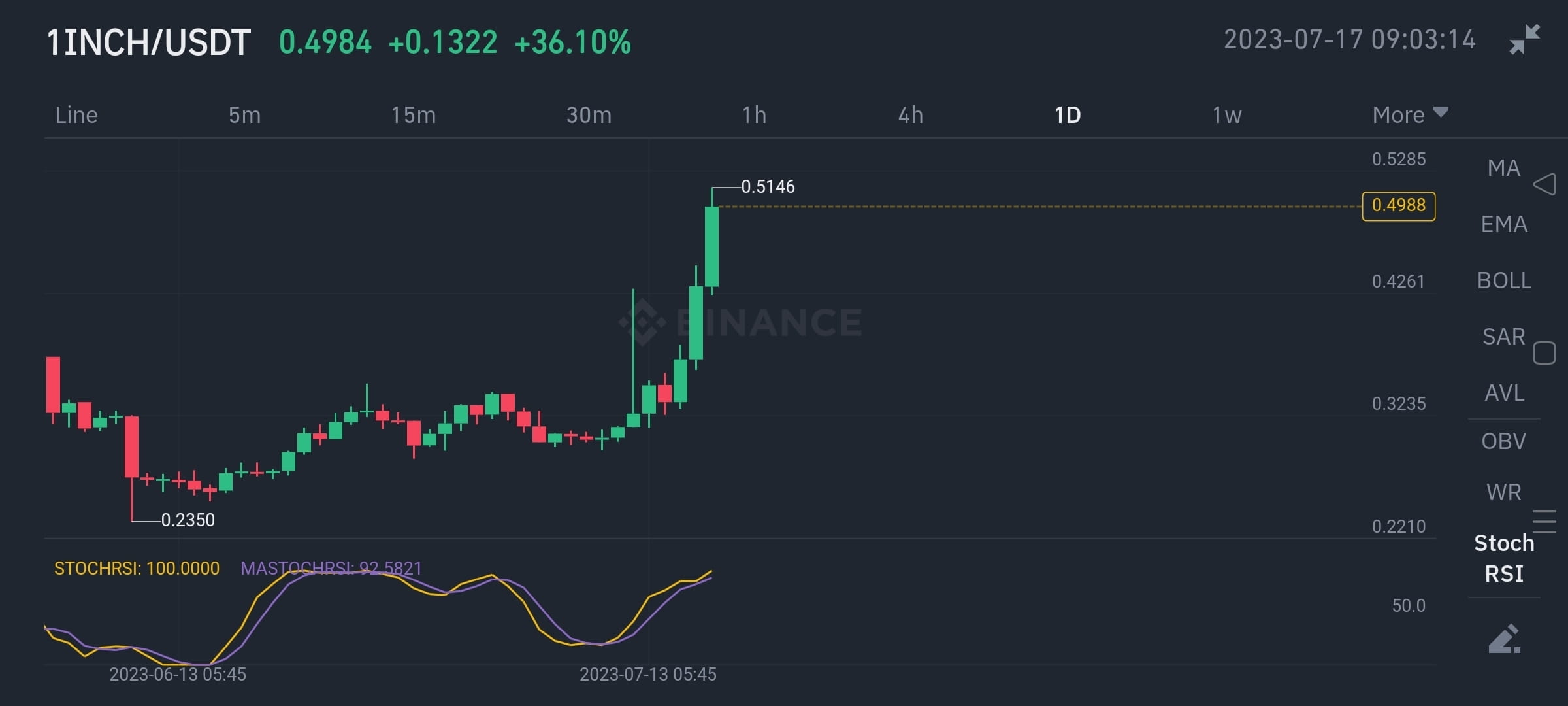Tap the Android recent apps lines icon
This screenshot has width=1568, height=706.
point(1544,522)
